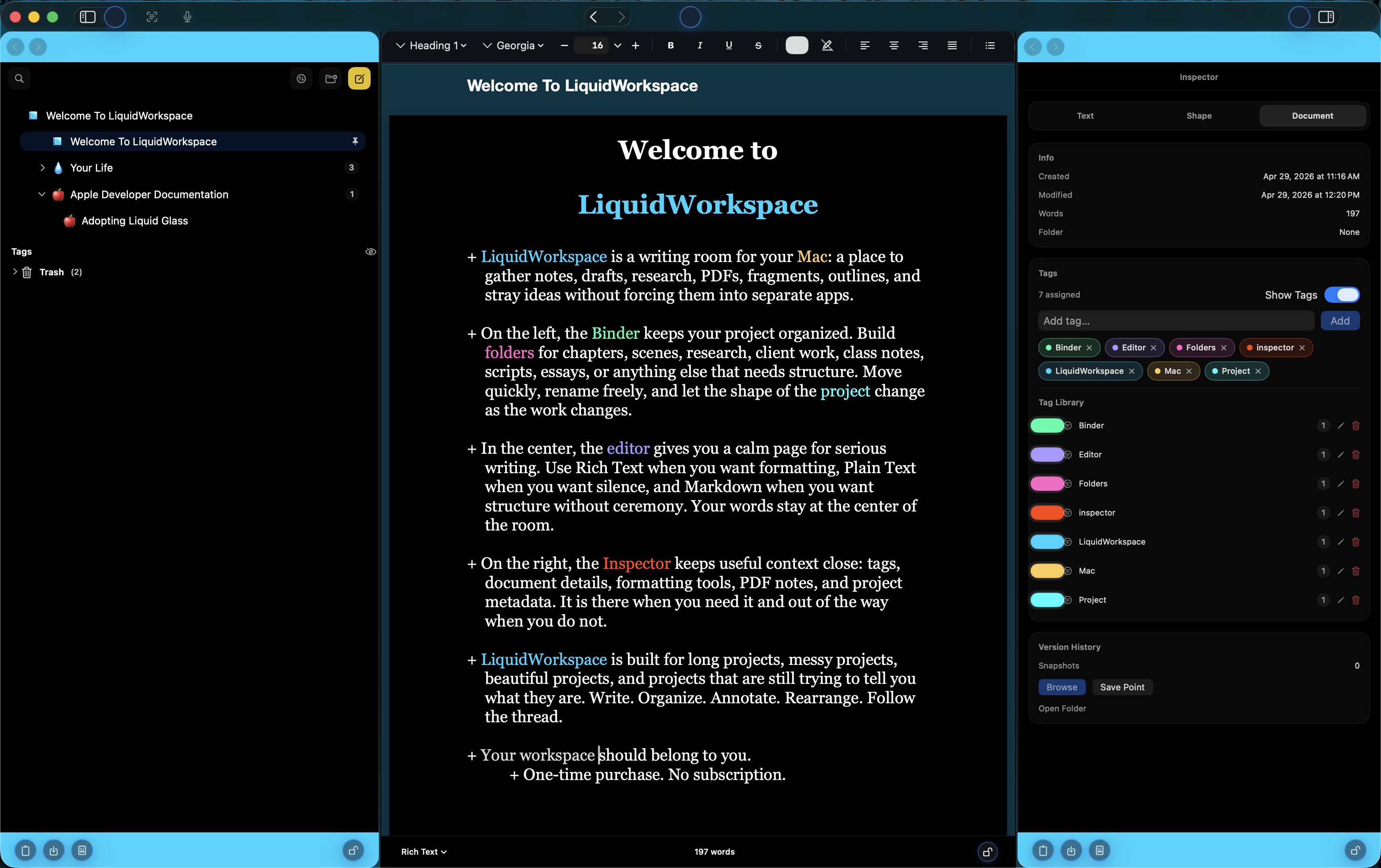The height and width of the screenshot is (868, 1381).
Task: Open the binder search magnifier
Action: tap(19, 79)
